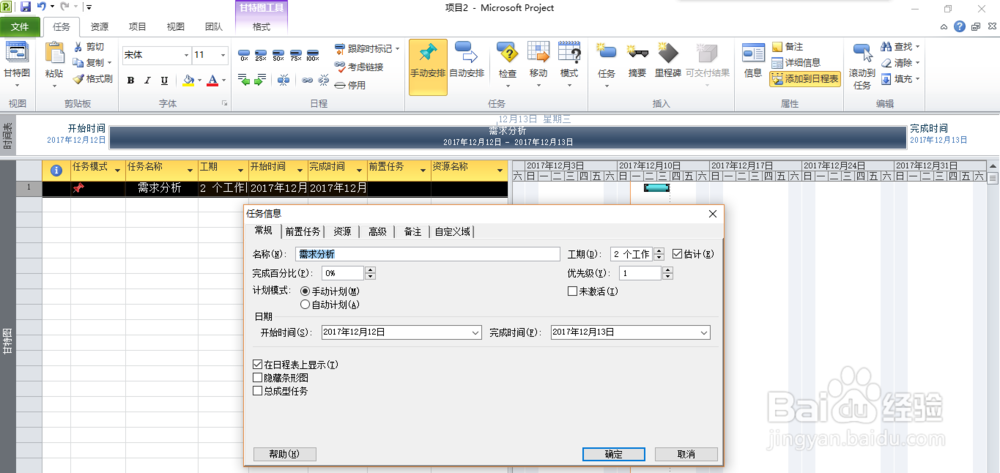Click the cyan Gantt task bar

point(656,187)
